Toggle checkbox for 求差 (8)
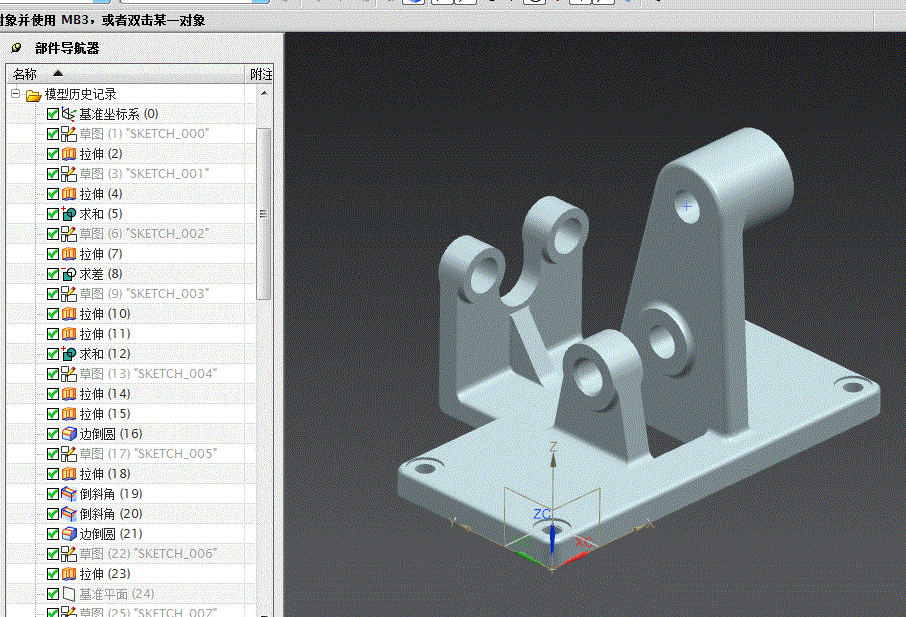The image size is (906, 617). click(53, 274)
